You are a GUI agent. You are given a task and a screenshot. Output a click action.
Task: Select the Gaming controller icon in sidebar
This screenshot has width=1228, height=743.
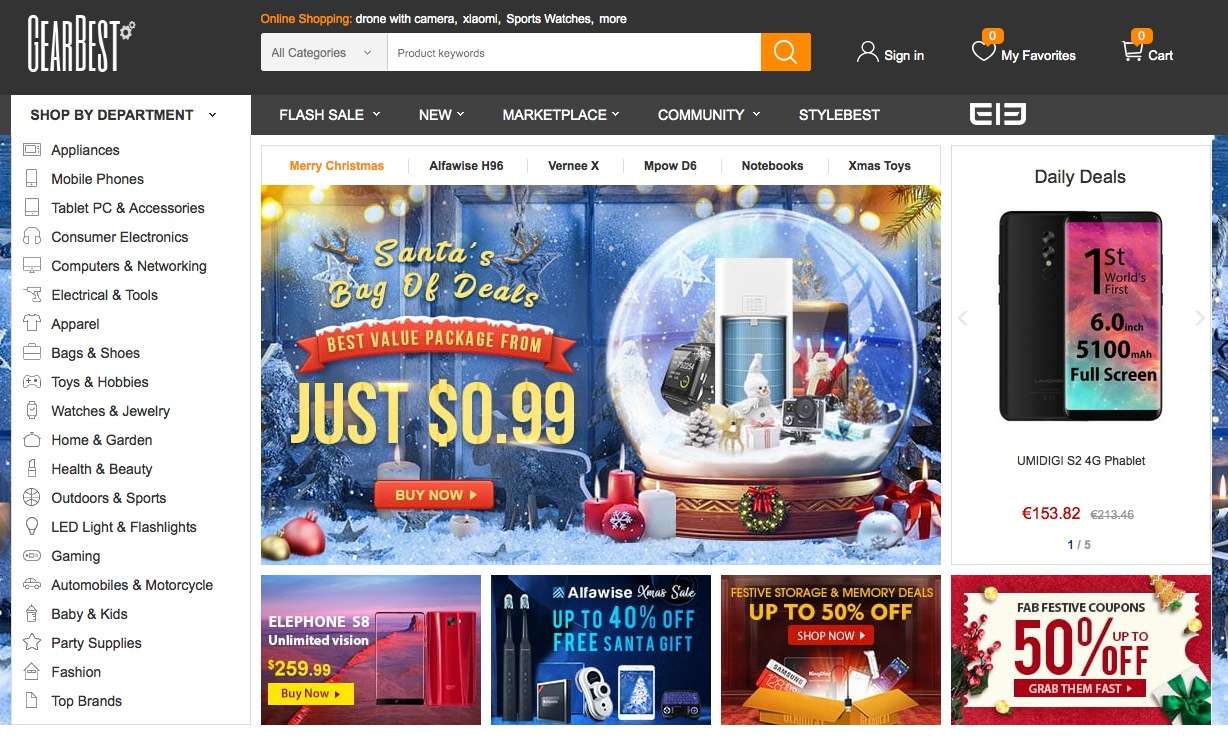(x=32, y=556)
